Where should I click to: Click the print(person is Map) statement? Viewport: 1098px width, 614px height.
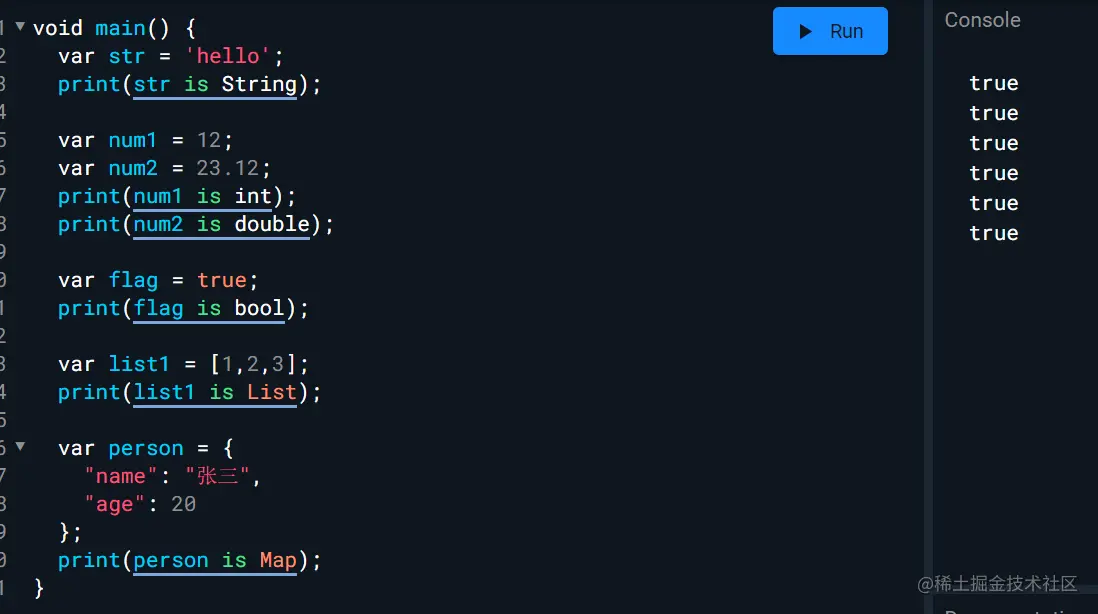point(190,561)
